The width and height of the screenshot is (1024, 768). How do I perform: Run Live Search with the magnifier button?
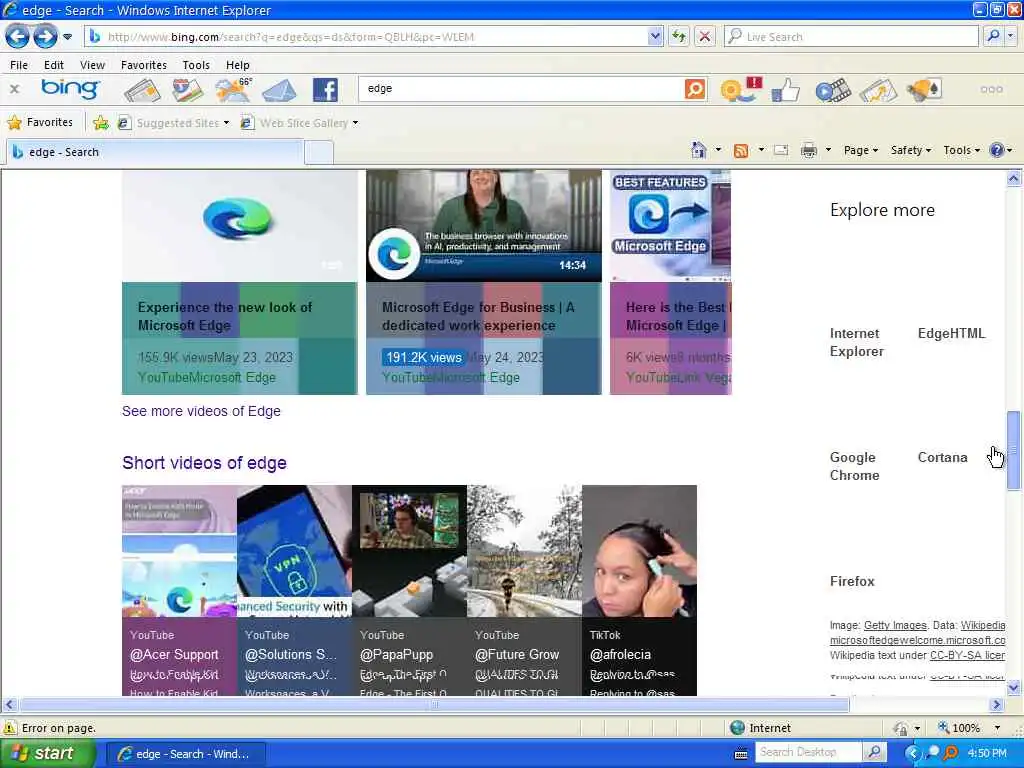[993, 37]
